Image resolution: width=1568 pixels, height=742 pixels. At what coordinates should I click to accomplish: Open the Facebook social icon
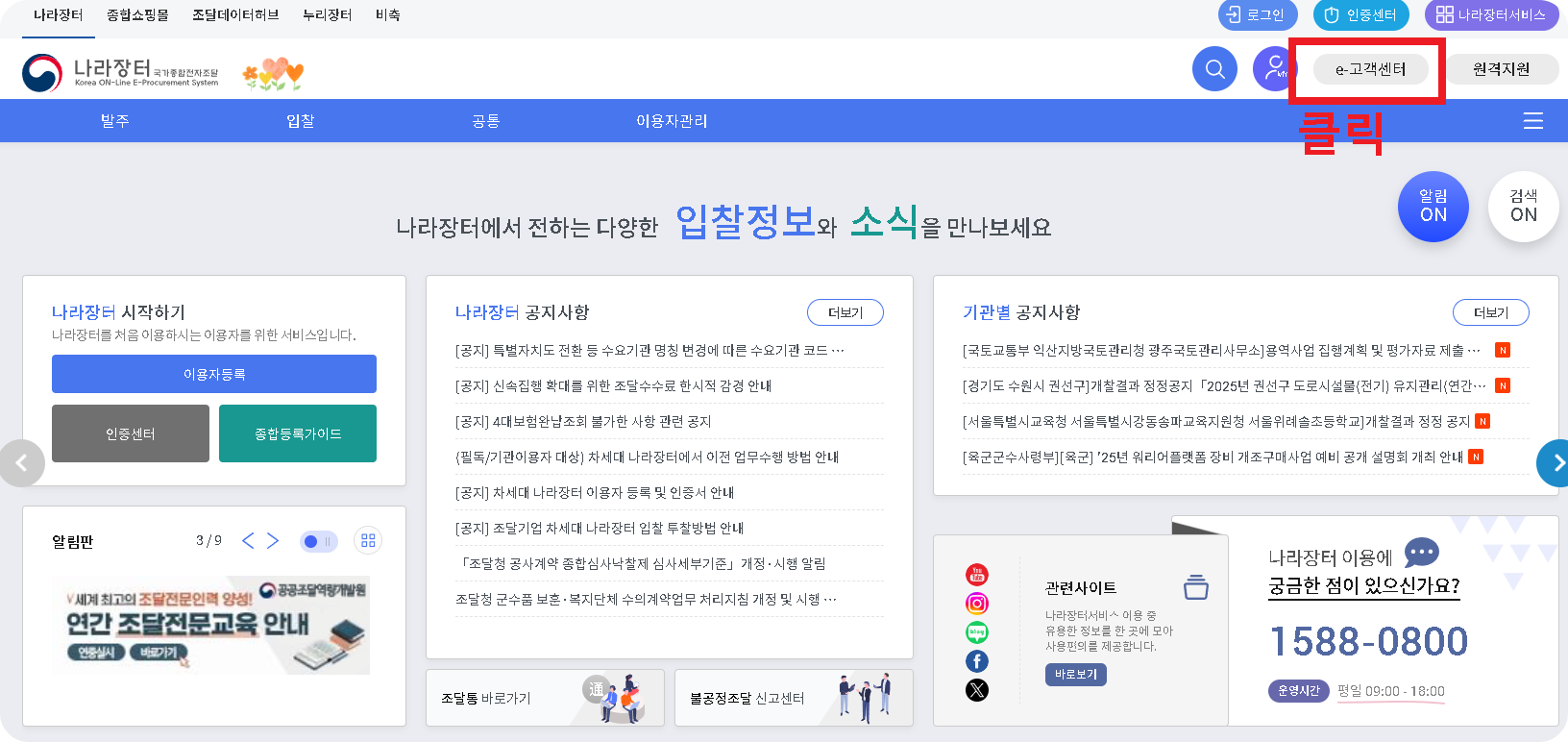pyautogui.click(x=976, y=661)
